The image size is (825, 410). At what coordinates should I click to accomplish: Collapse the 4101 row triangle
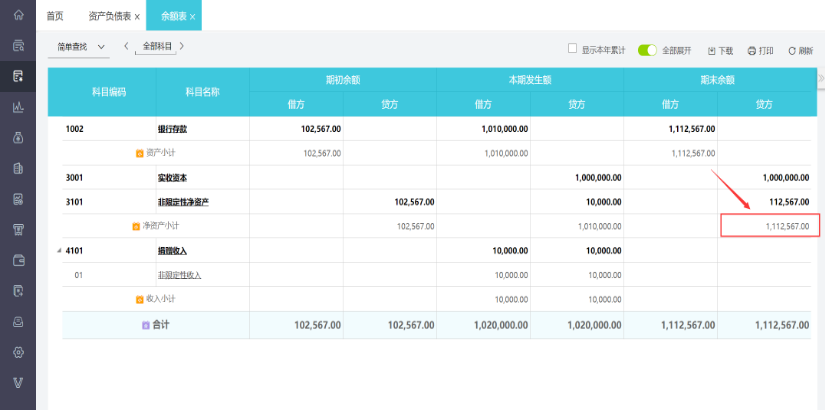(59, 251)
